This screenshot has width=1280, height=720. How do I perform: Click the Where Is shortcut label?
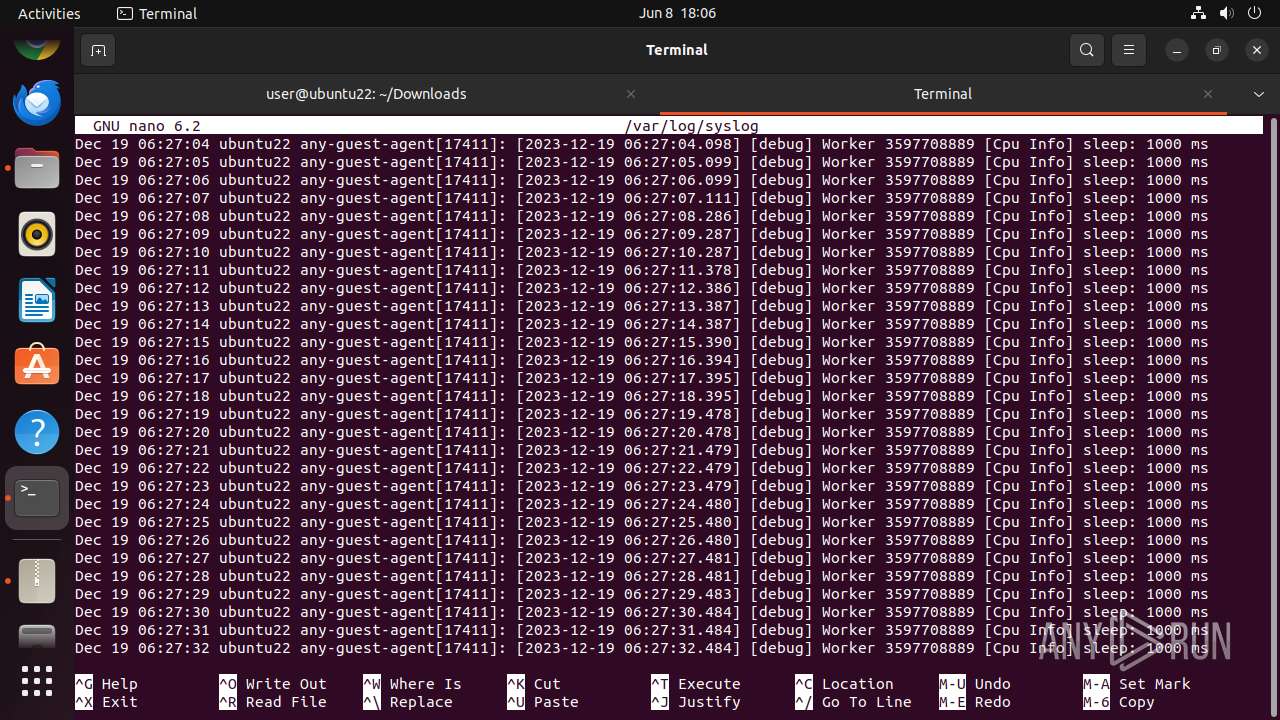coord(426,684)
